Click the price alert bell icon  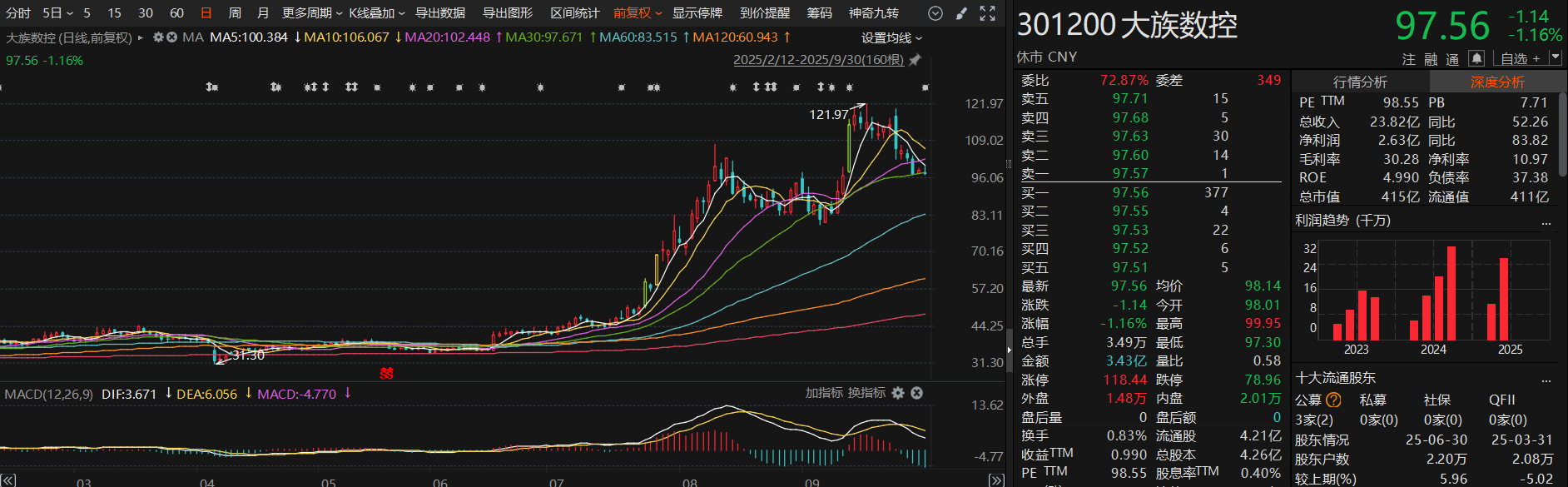[1476, 58]
